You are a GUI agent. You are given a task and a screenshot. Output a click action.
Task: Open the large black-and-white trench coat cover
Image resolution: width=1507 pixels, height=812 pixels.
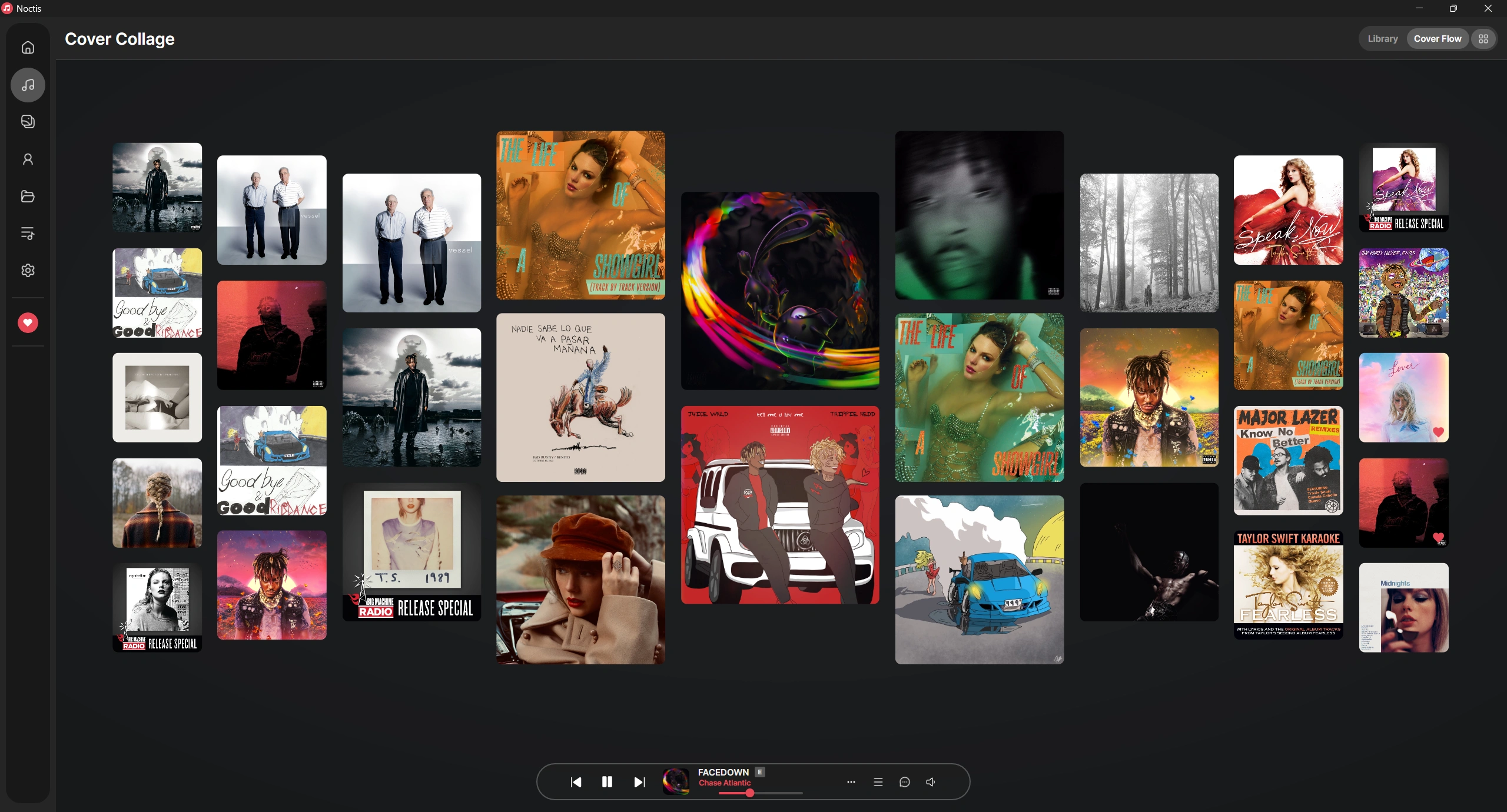pos(411,398)
